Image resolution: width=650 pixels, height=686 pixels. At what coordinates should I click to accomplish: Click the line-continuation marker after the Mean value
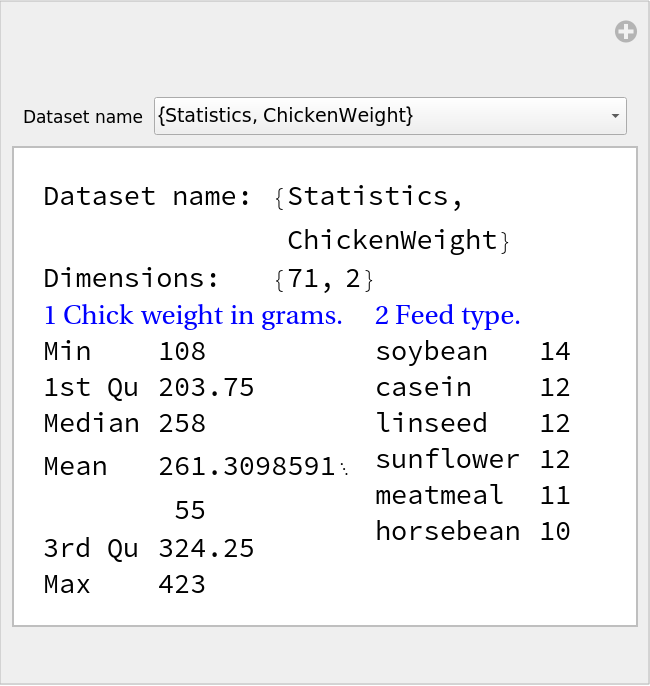(x=344, y=468)
